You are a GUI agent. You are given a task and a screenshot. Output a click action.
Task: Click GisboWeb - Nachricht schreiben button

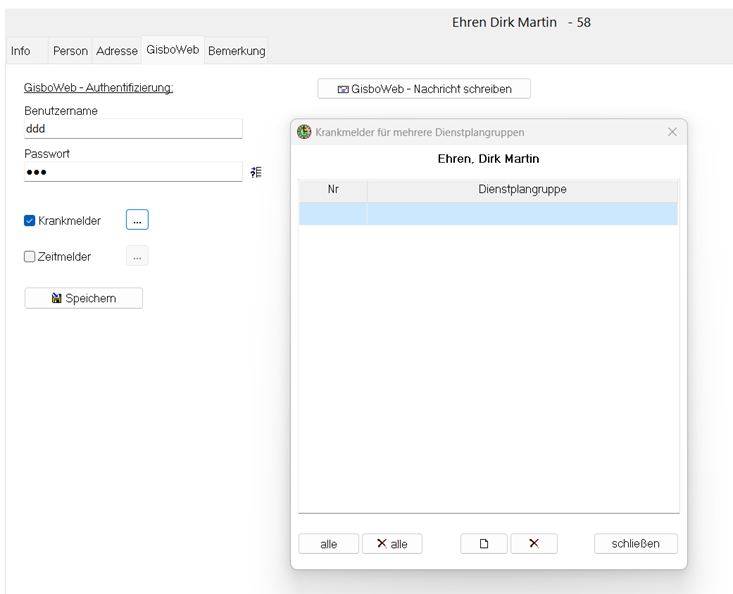click(x=424, y=89)
